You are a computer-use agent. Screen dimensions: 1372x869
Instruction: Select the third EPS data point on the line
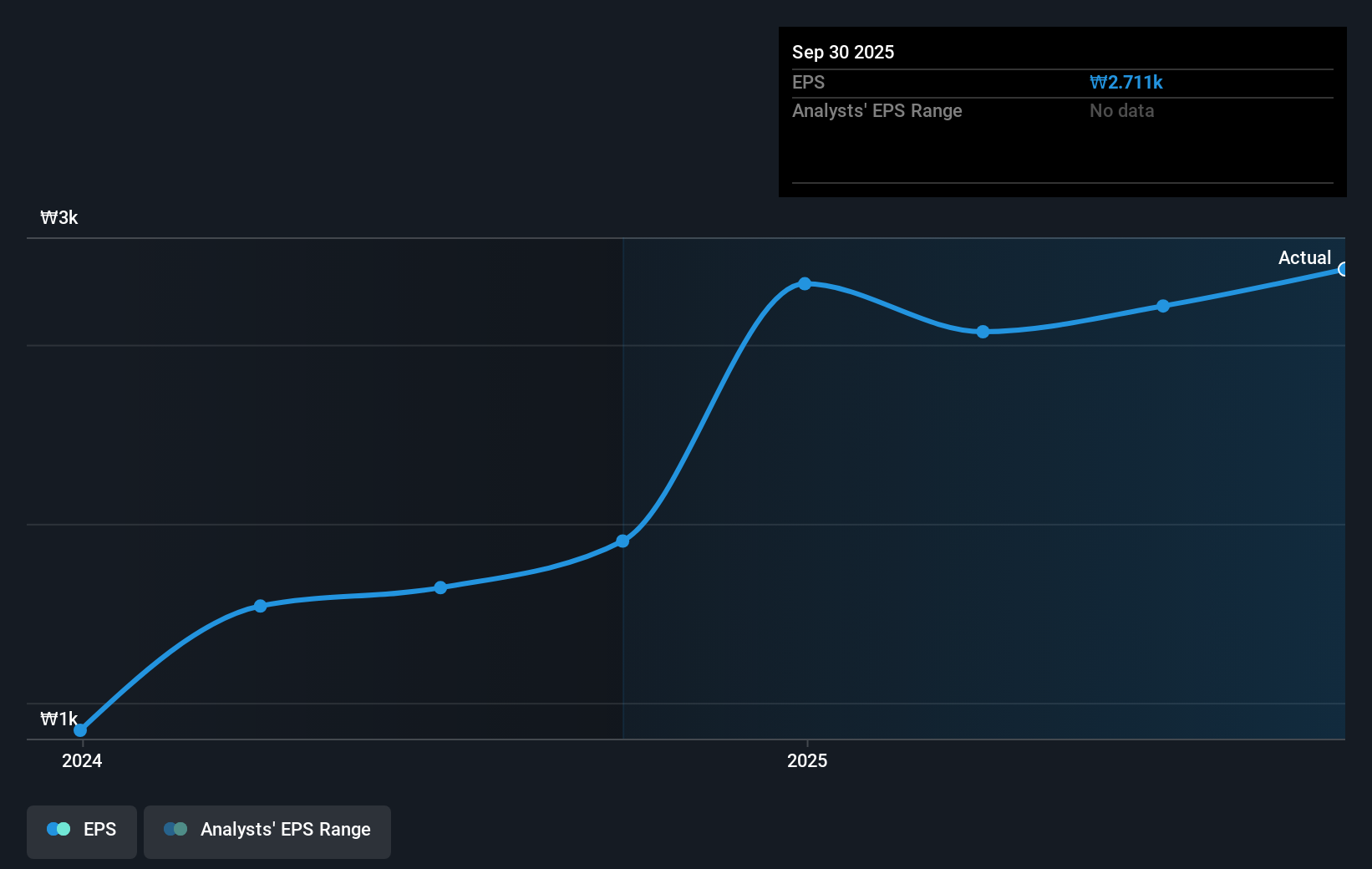[x=440, y=587]
